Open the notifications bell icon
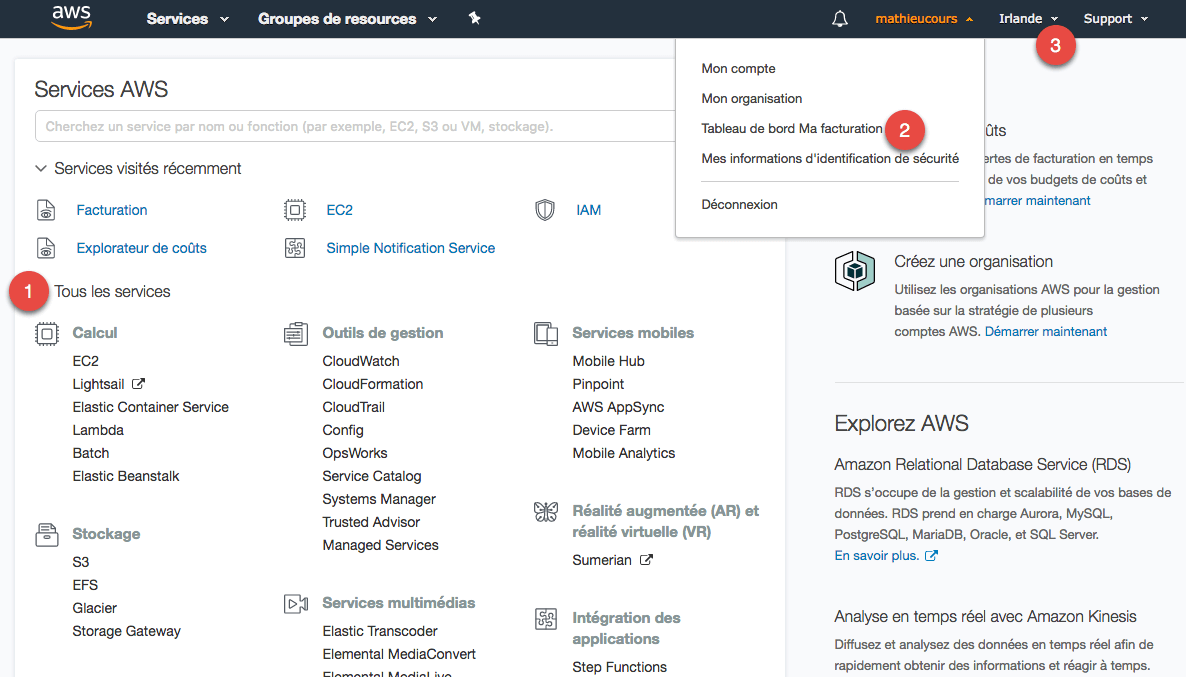1186x677 pixels. [x=839, y=19]
